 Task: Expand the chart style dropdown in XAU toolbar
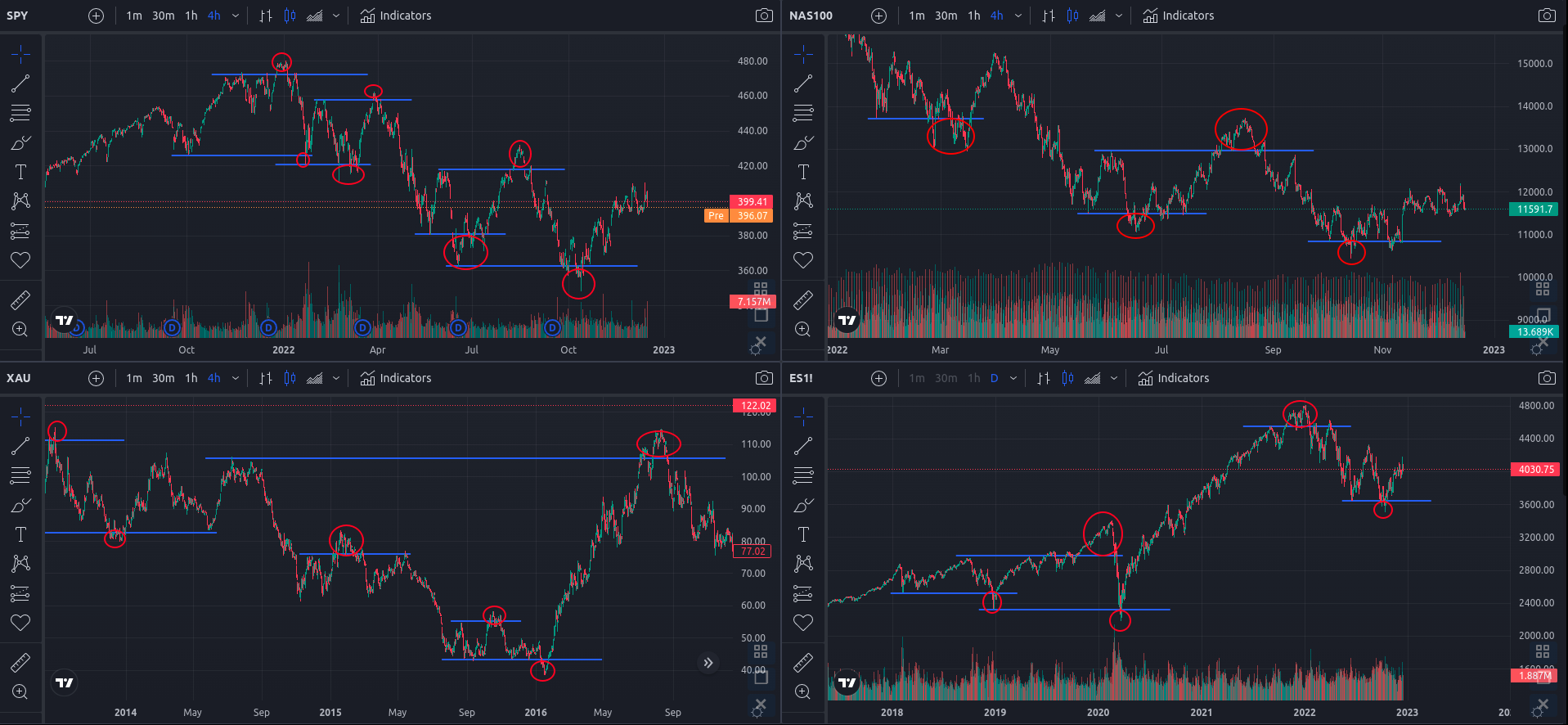[x=336, y=378]
